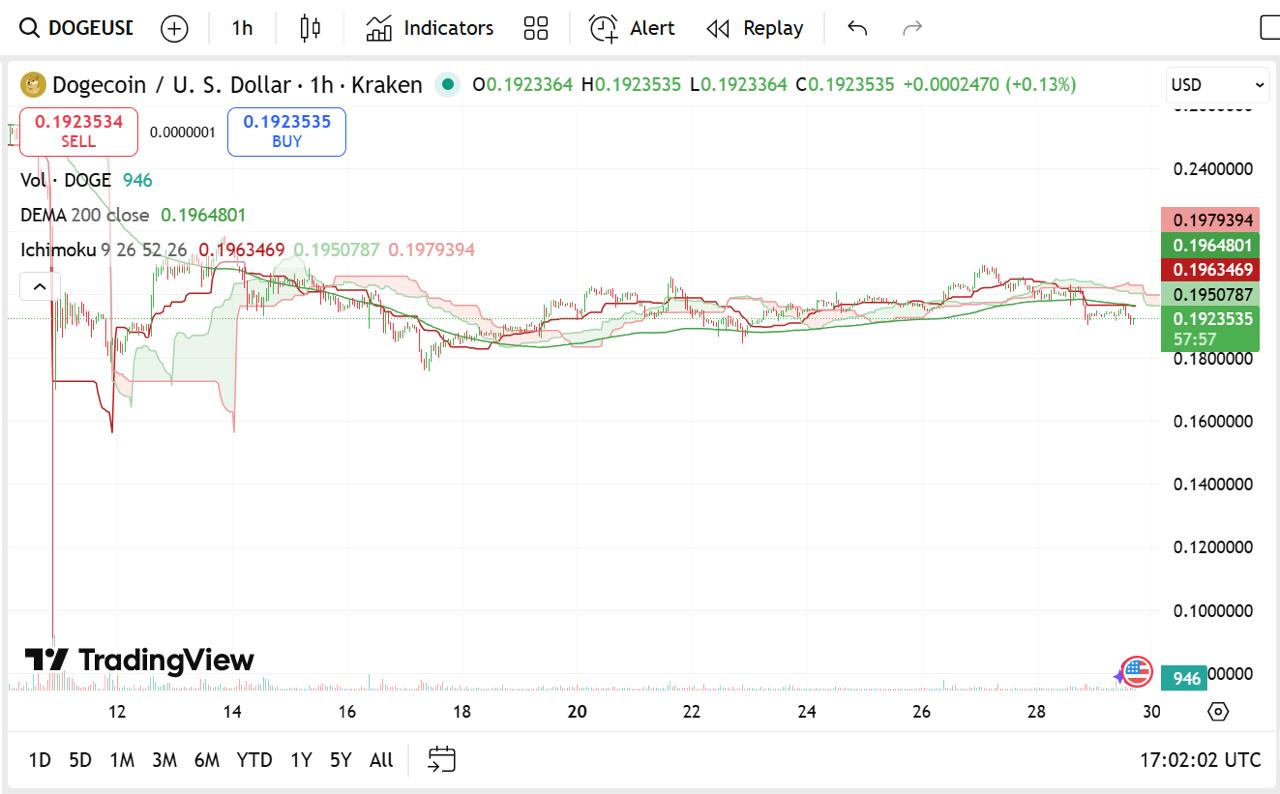This screenshot has width=1280, height=794.
Task: Open the symbol search magnifier
Action: tap(27, 28)
